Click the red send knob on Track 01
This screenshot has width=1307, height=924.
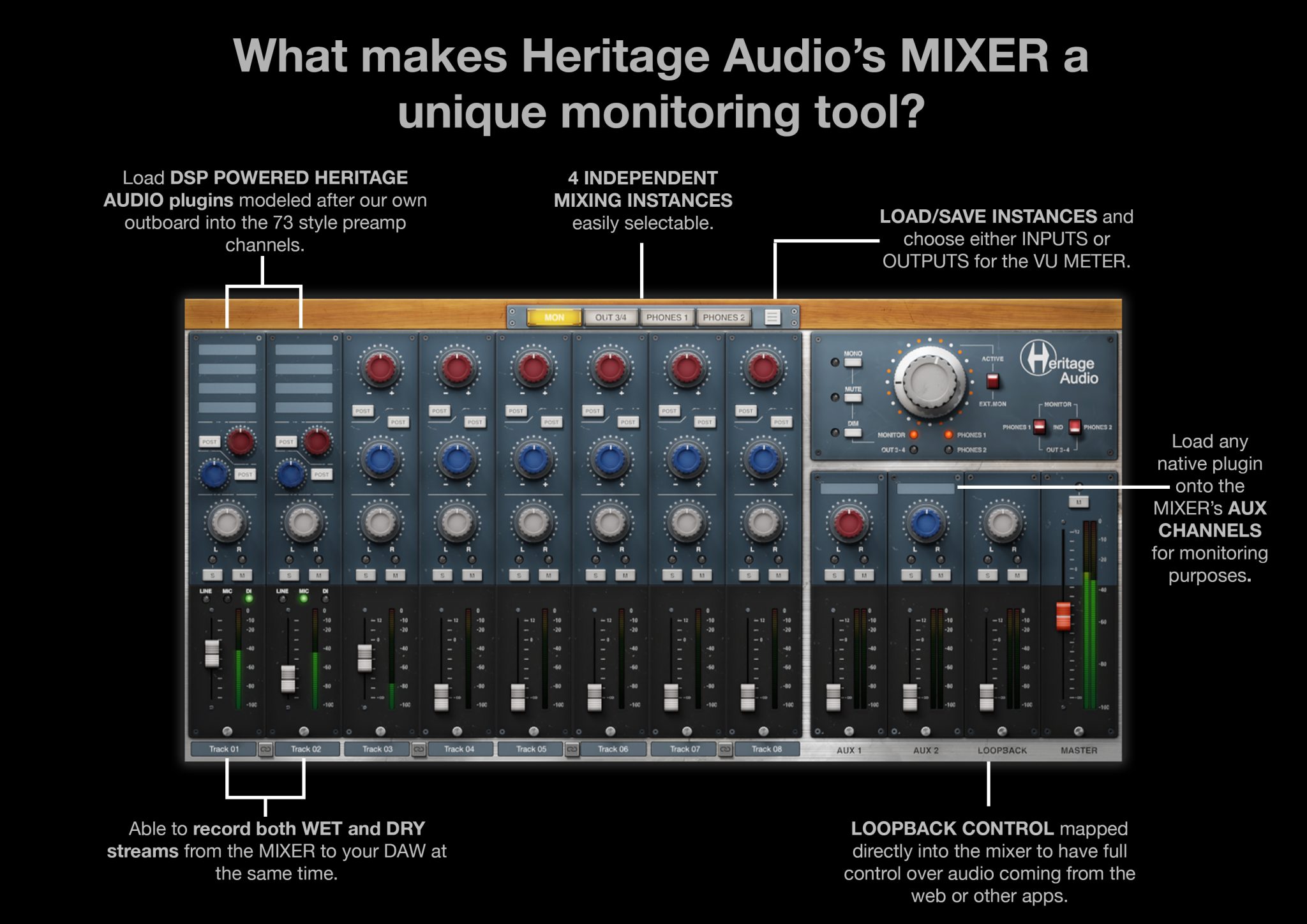[x=240, y=441]
